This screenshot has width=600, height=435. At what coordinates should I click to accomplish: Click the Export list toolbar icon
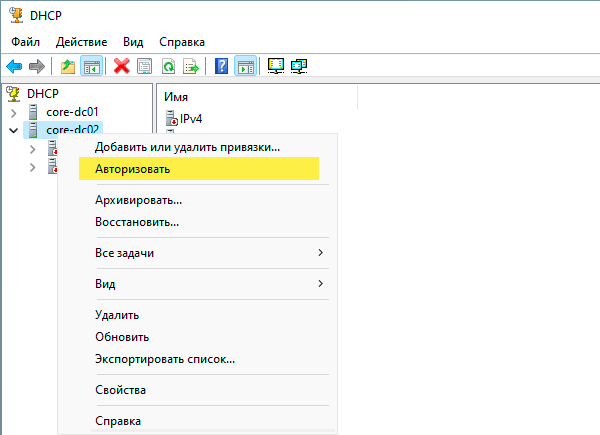coord(191,66)
